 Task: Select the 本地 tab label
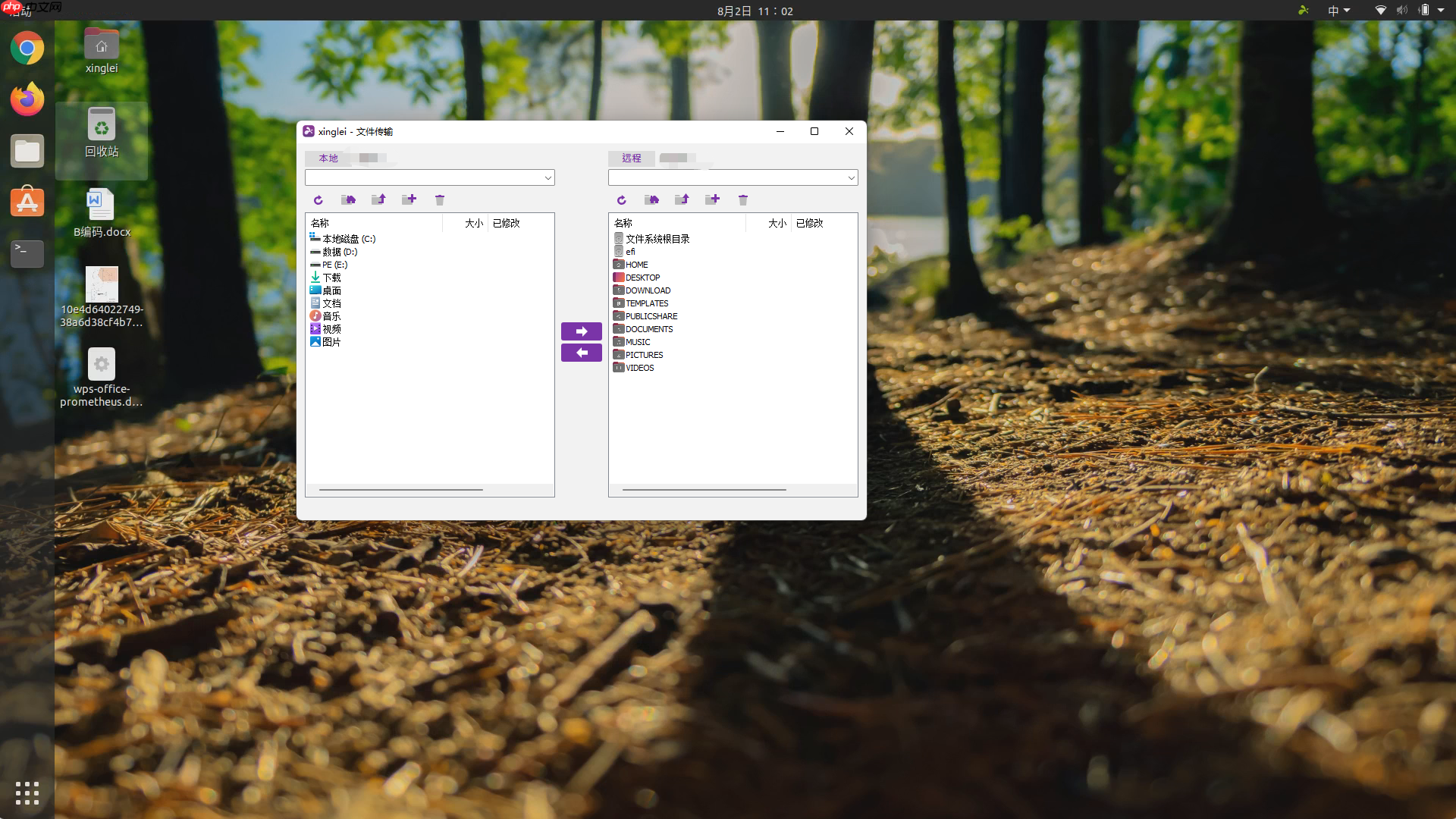click(328, 158)
